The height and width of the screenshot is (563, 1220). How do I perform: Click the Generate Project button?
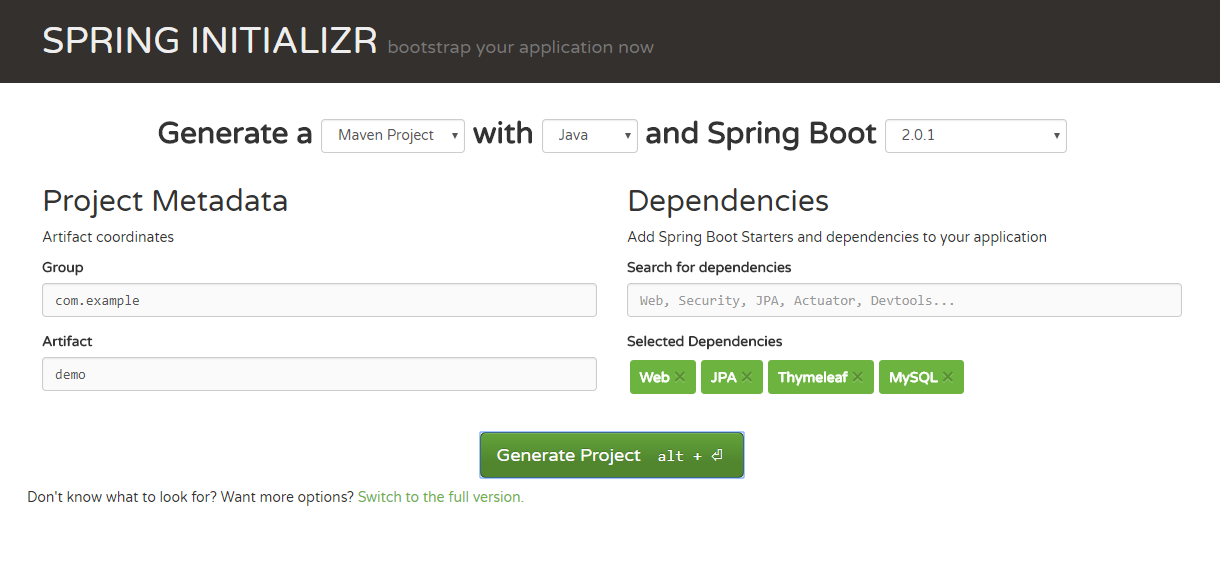[x=612, y=455]
